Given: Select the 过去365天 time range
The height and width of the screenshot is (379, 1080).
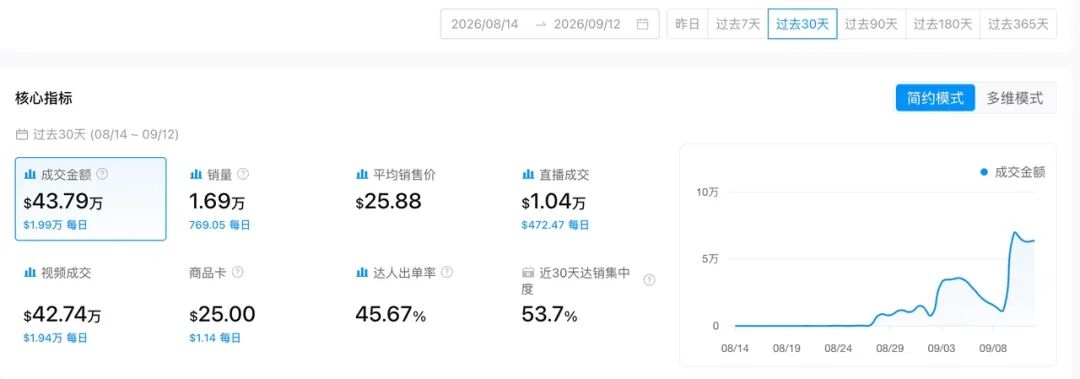Looking at the screenshot, I should pos(1018,24).
